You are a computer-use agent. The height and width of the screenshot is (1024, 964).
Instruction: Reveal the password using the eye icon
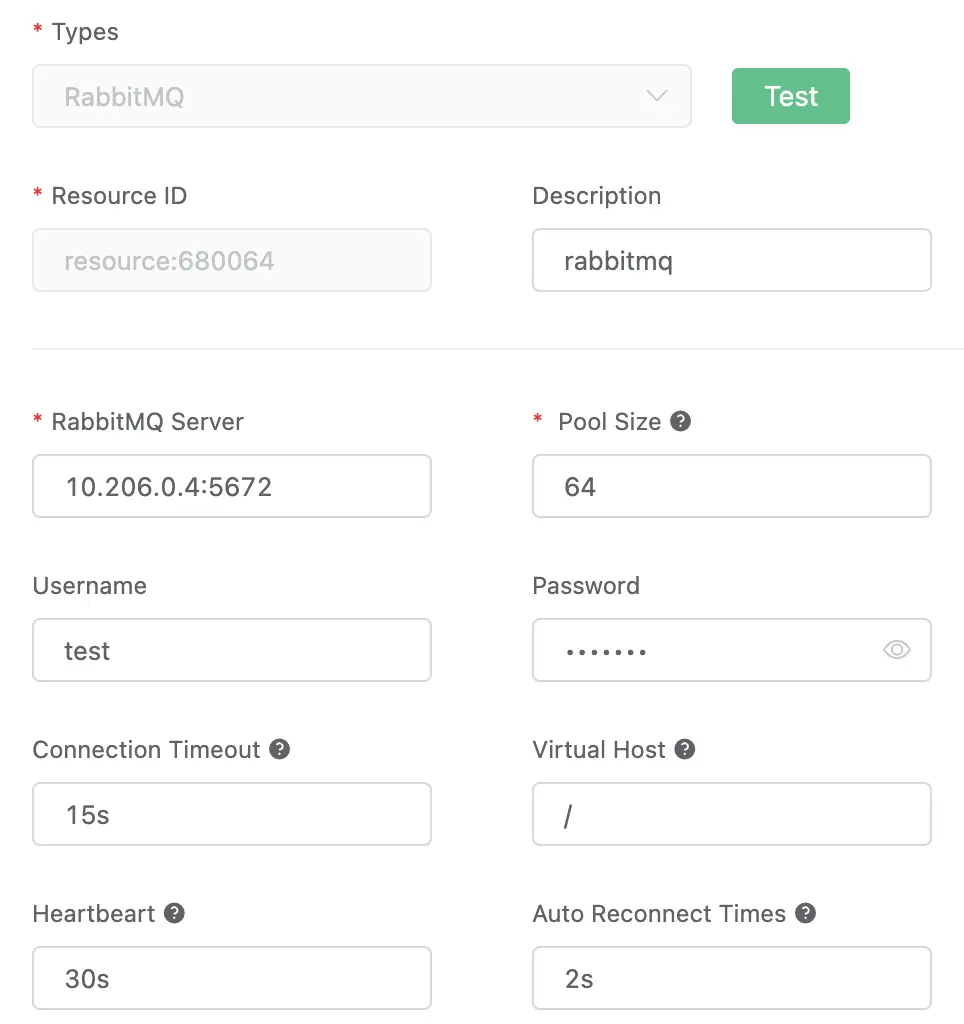point(897,650)
